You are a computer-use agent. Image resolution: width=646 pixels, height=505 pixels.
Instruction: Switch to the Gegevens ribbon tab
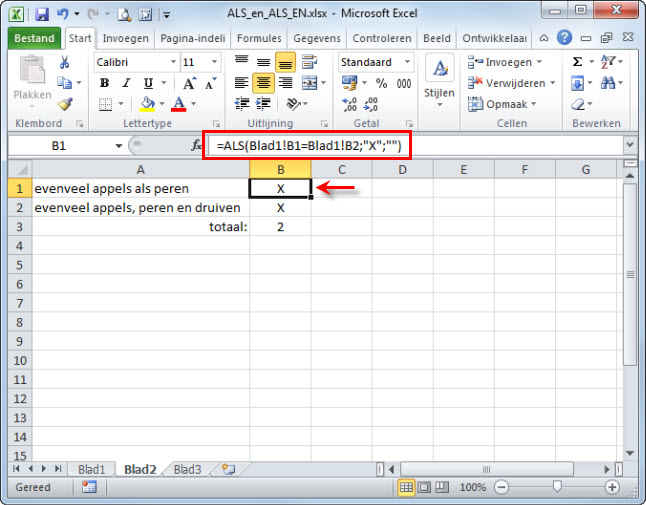[317, 38]
